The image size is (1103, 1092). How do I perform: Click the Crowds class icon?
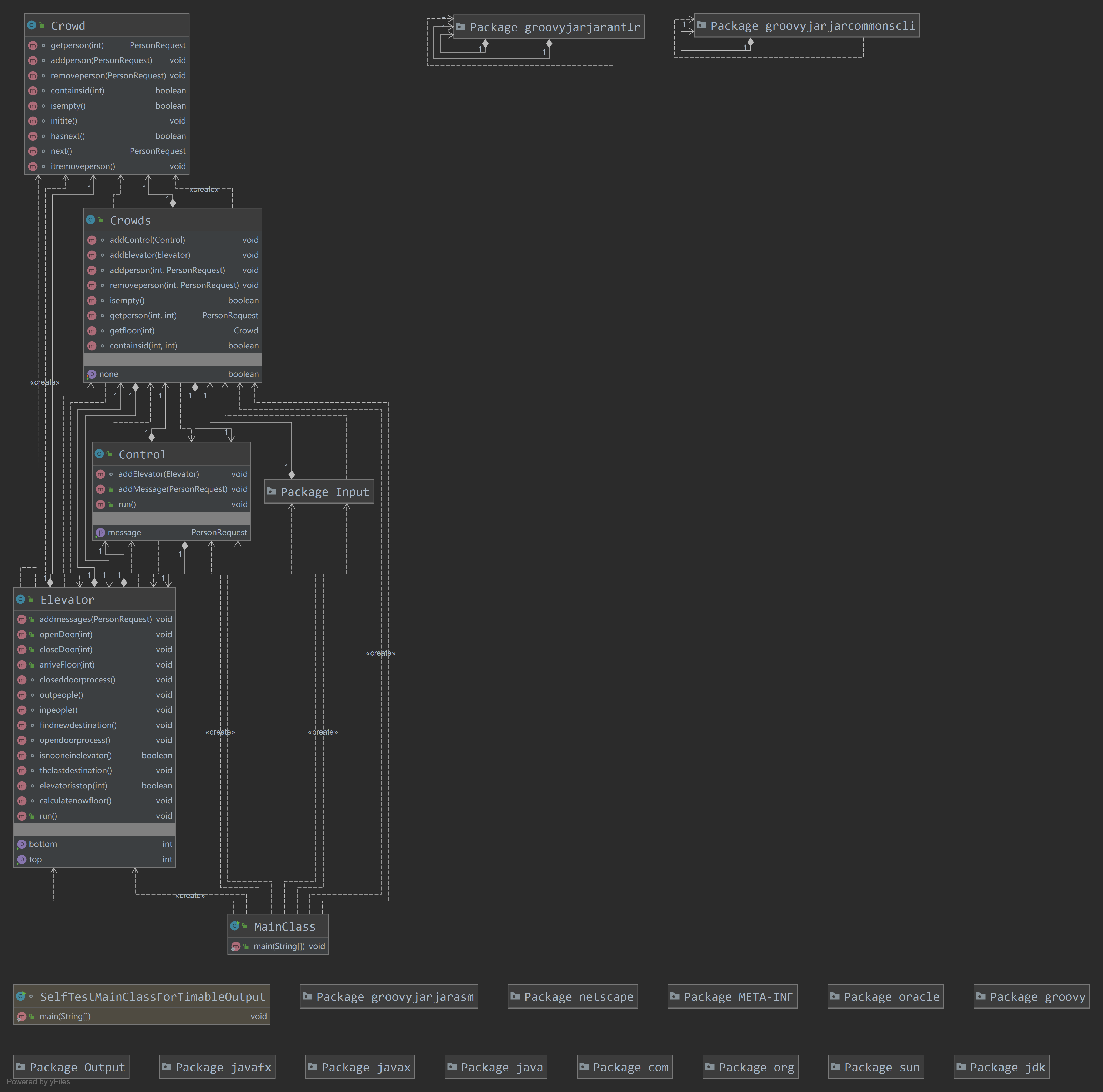point(90,220)
